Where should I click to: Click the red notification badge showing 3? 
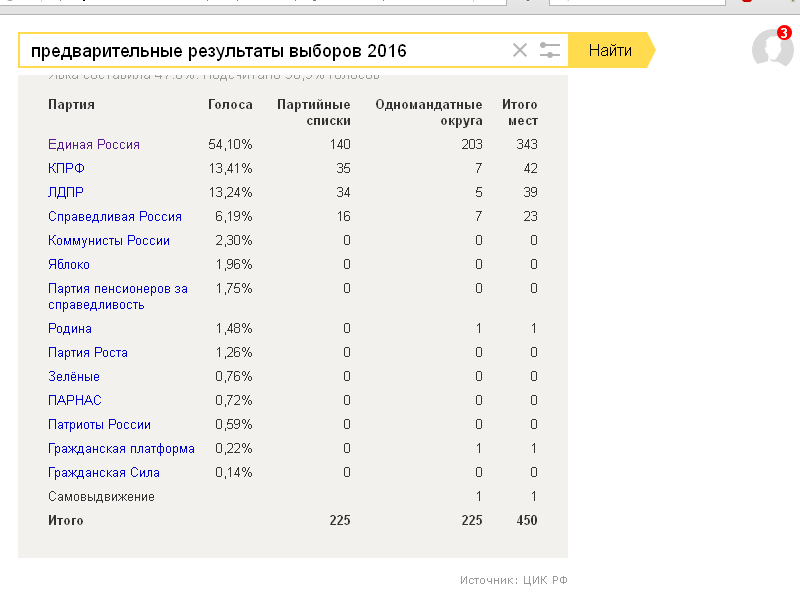784,33
